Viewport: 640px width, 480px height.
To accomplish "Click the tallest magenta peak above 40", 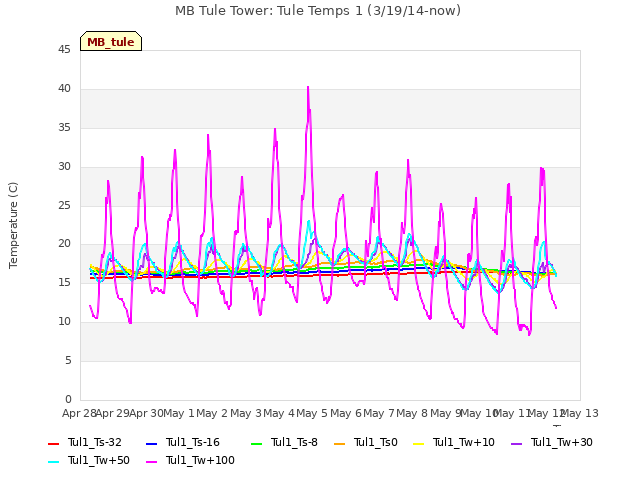I will (x=308, y=87).
